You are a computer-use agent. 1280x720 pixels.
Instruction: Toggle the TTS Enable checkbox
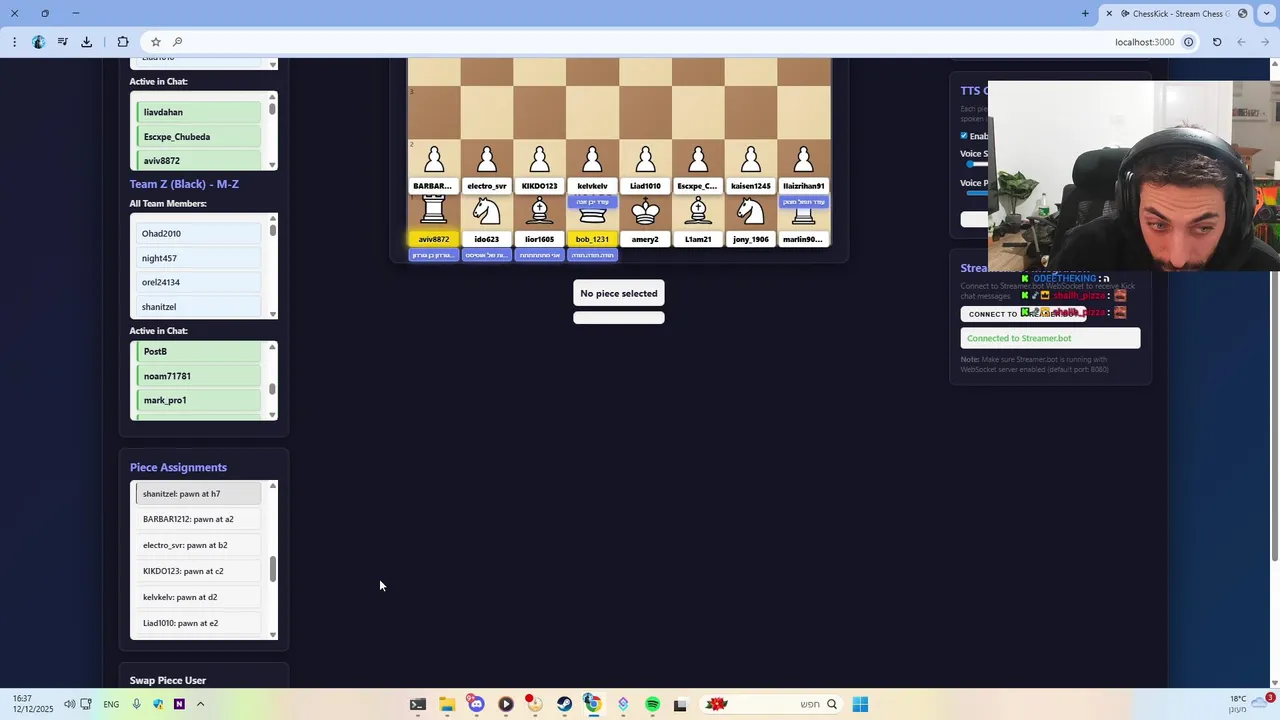coord(964,136)
